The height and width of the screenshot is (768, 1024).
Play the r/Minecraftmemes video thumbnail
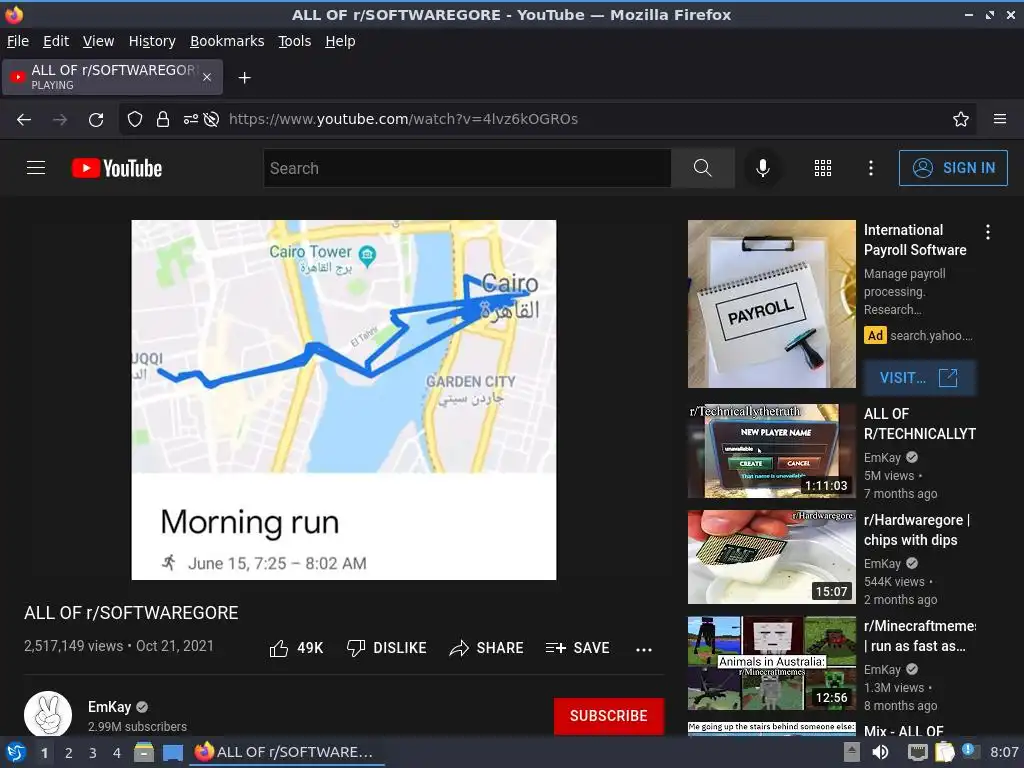(771, 664)
